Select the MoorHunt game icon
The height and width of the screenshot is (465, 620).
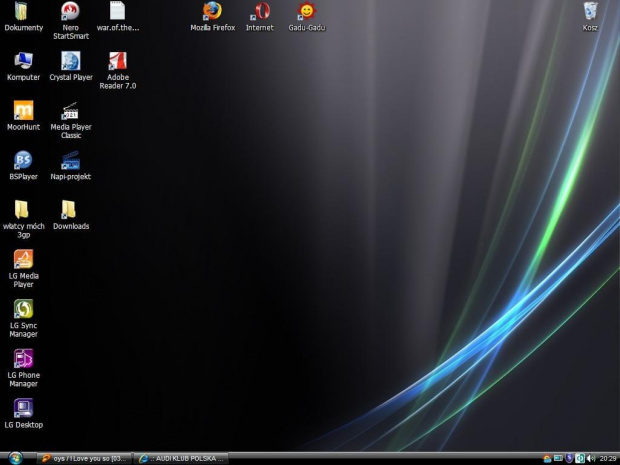coord(23,111)
